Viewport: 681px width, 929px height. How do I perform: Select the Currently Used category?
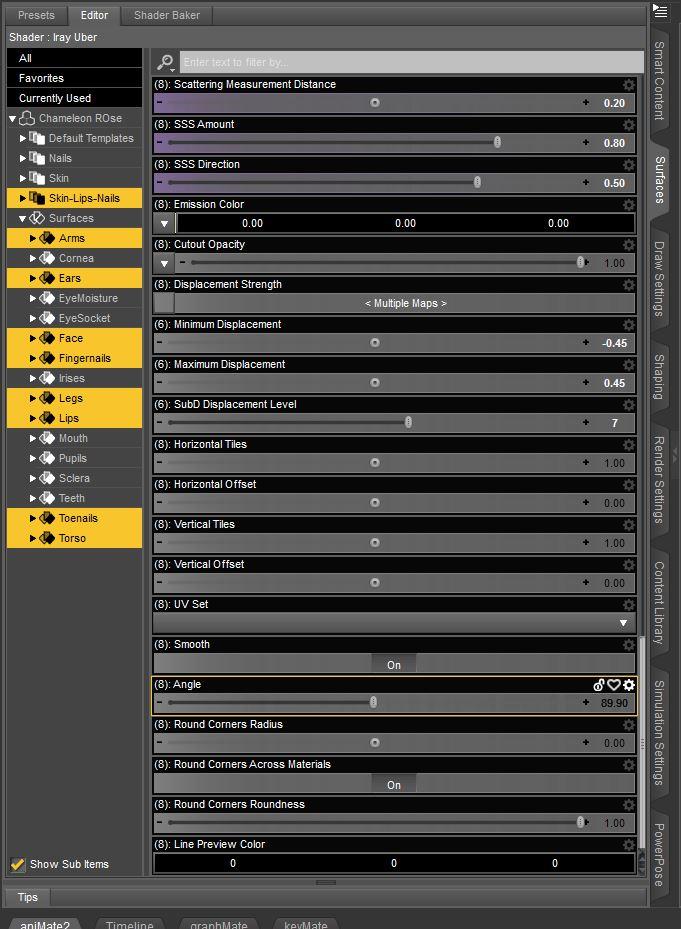75,98
